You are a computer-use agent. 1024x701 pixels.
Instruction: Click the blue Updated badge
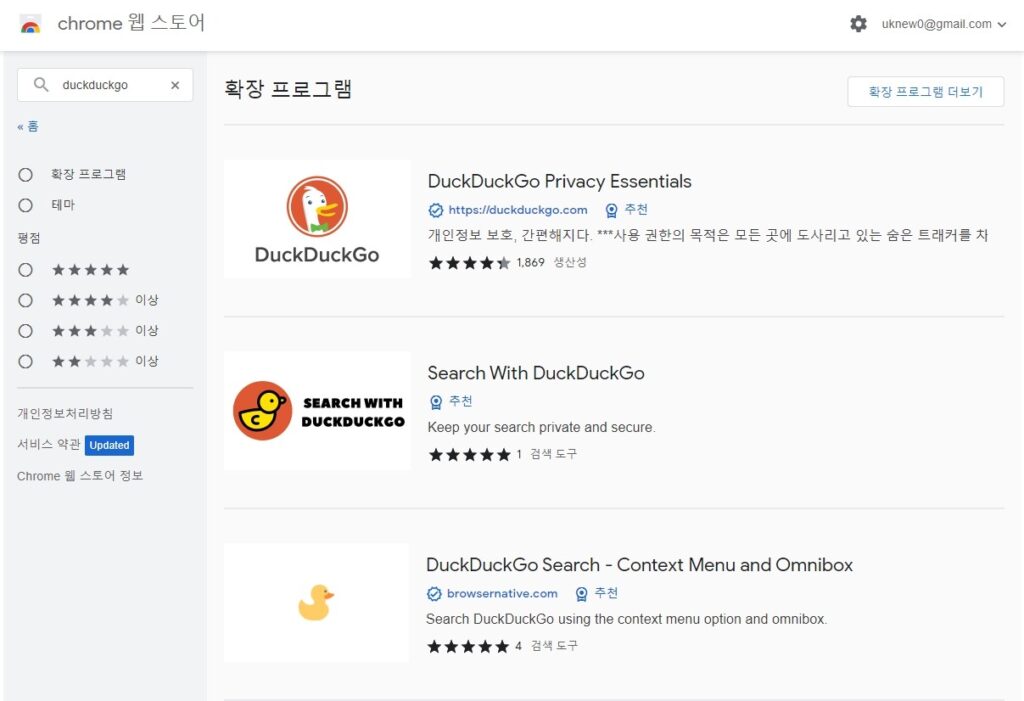(x=110, y=445)
